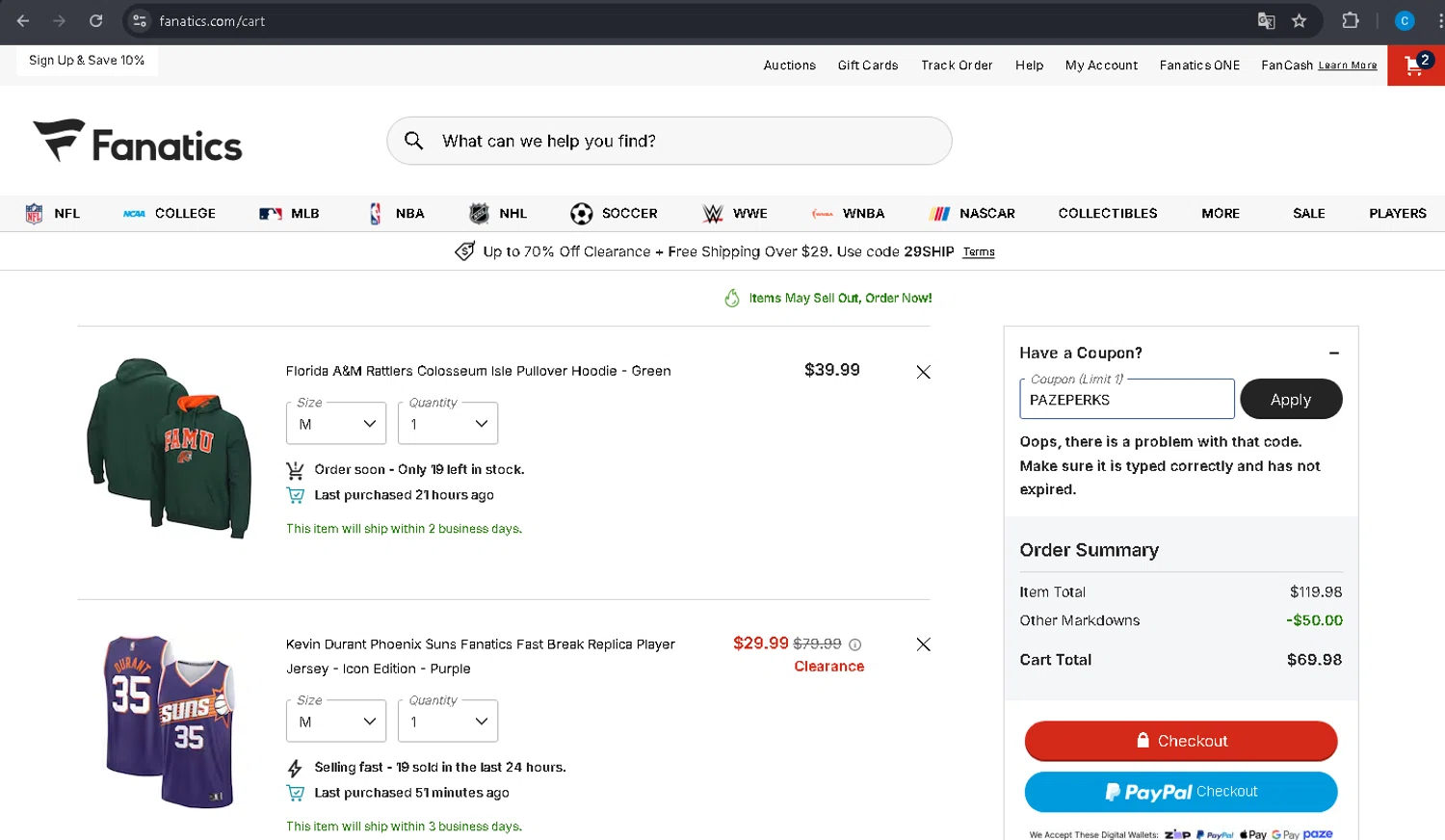This screenshot has height=840, width=1445.
Task: Click the browser address bar URL
Action: (x=212, y=20)
